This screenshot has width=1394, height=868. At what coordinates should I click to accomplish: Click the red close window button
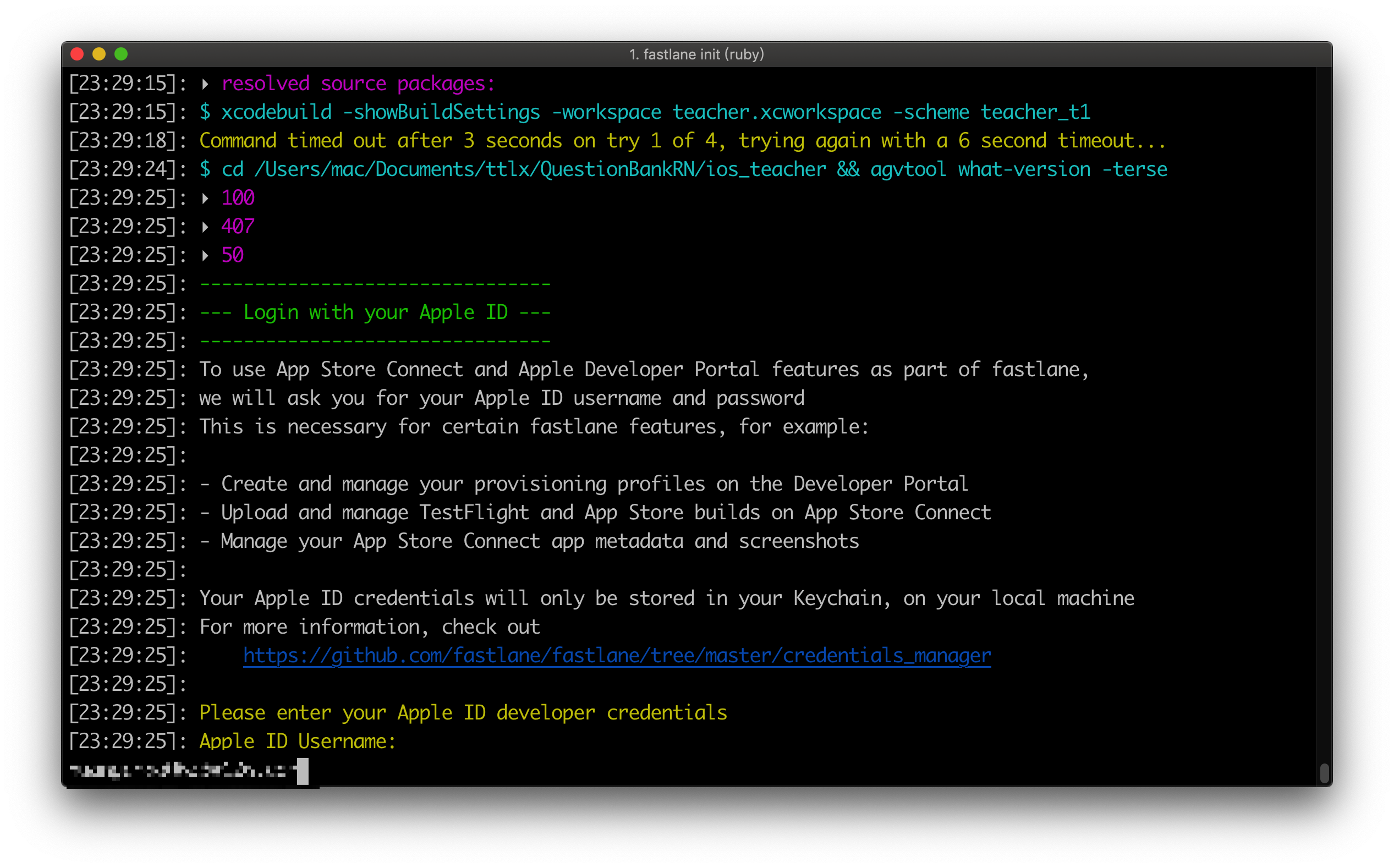pos(78,54)
